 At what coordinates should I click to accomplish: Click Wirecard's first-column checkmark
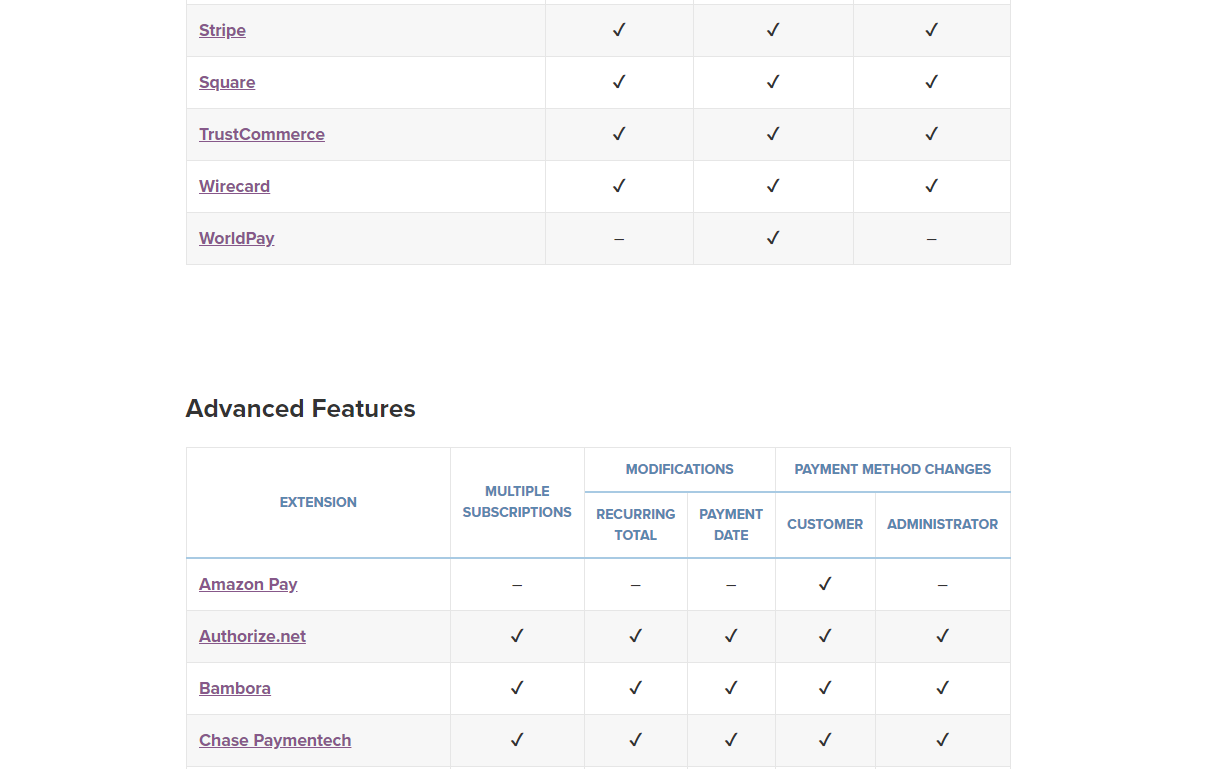[619, 186]
